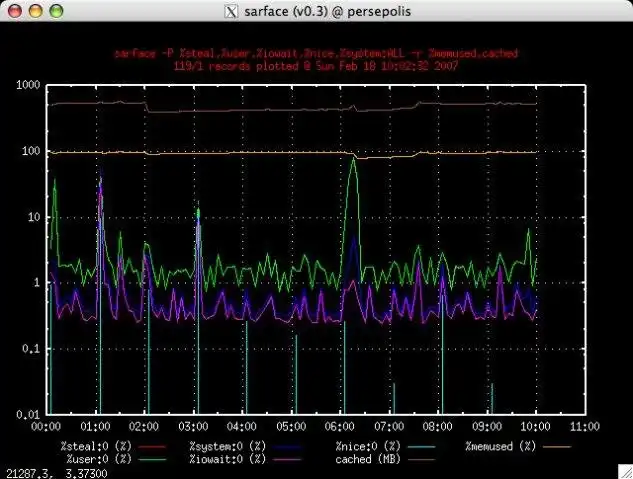This screenshot has width=633, height=479.
Task: Click the 00:00 time label on the x-axis
Action: point(46,427)
